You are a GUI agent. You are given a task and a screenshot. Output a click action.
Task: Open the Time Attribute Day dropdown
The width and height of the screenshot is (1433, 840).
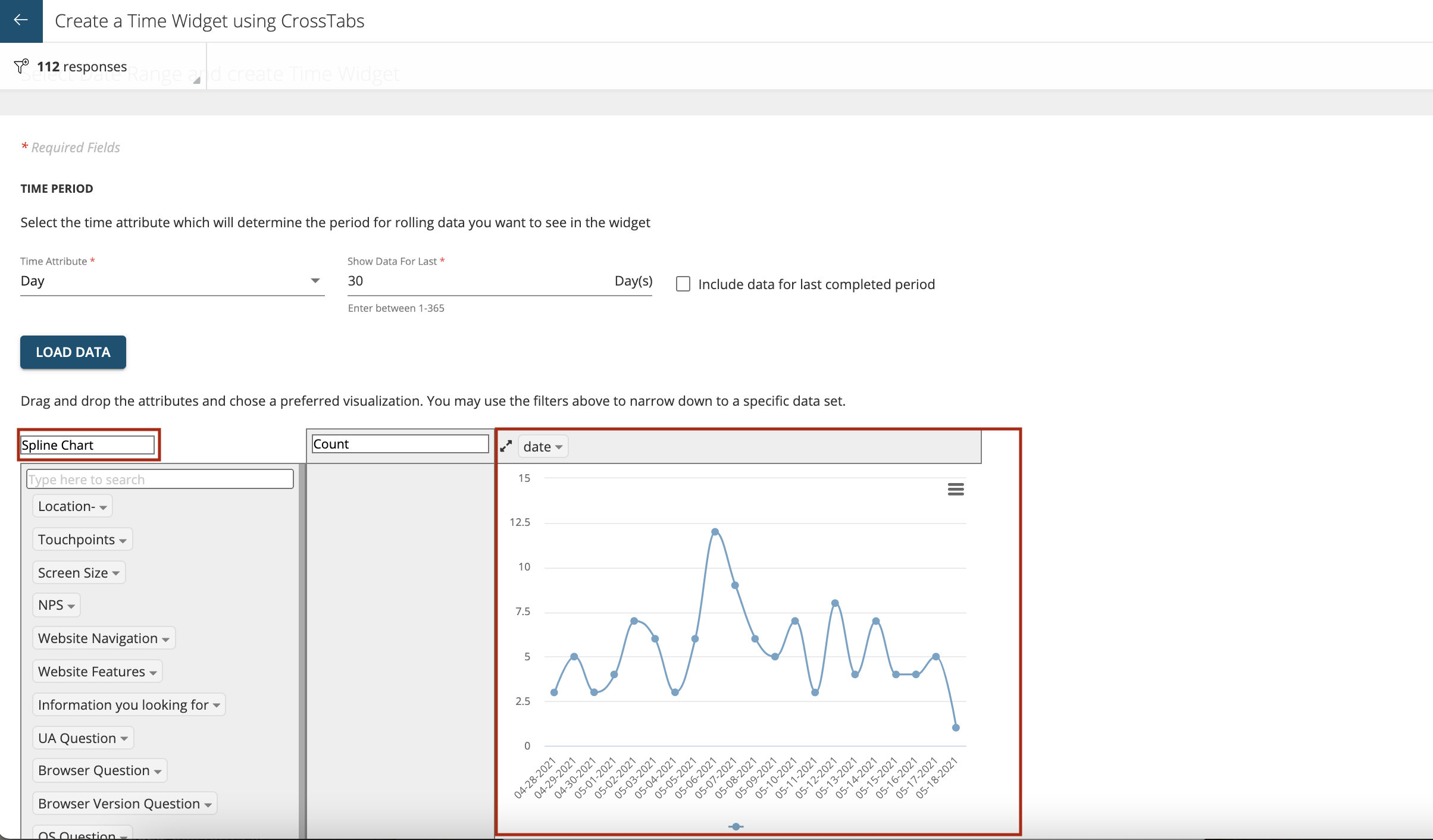172,281
